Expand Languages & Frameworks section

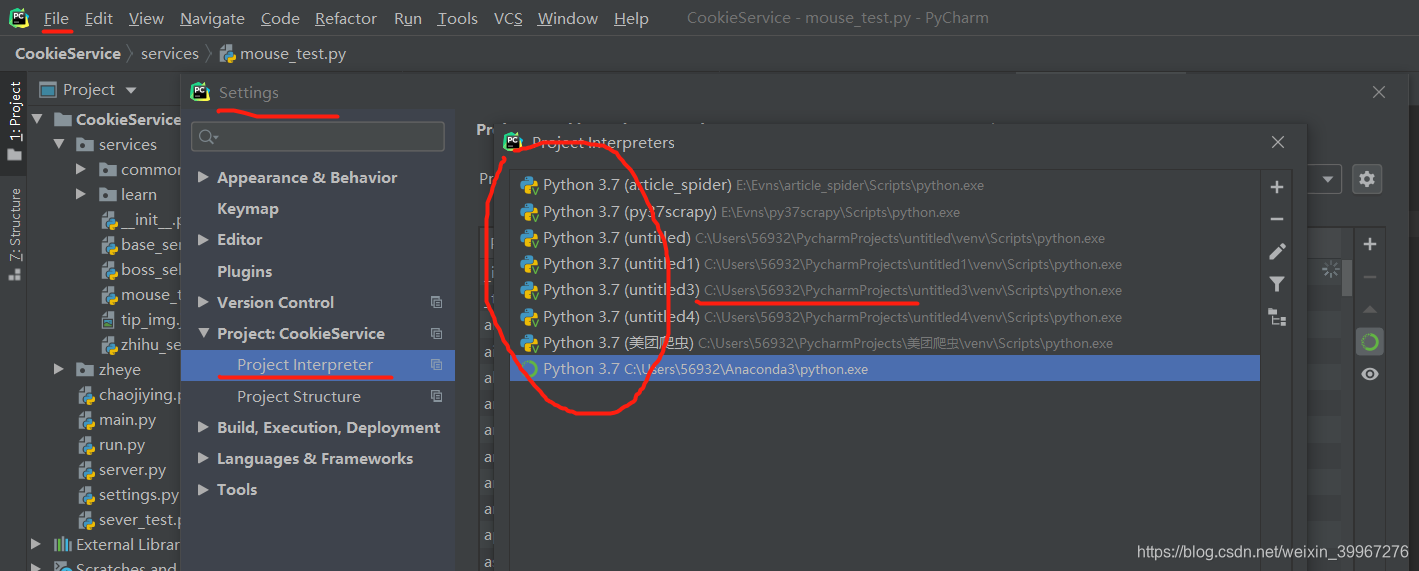[x=203, y=458]
